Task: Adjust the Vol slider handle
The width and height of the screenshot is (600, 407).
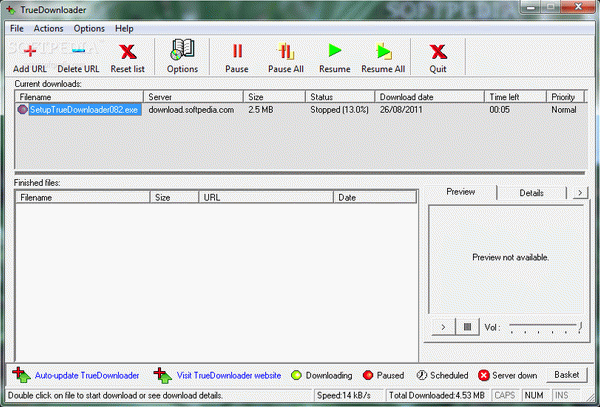Action: tap(580, 327)
